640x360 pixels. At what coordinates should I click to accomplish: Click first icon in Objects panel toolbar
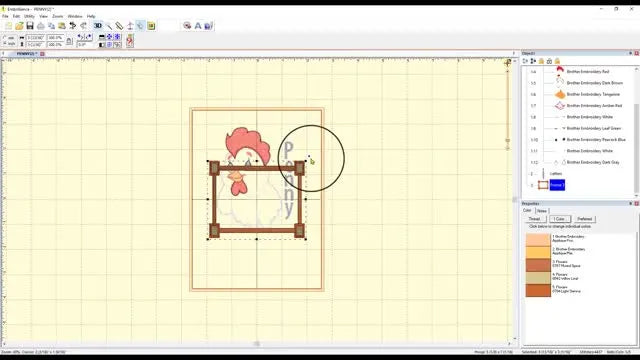(525, 61)
